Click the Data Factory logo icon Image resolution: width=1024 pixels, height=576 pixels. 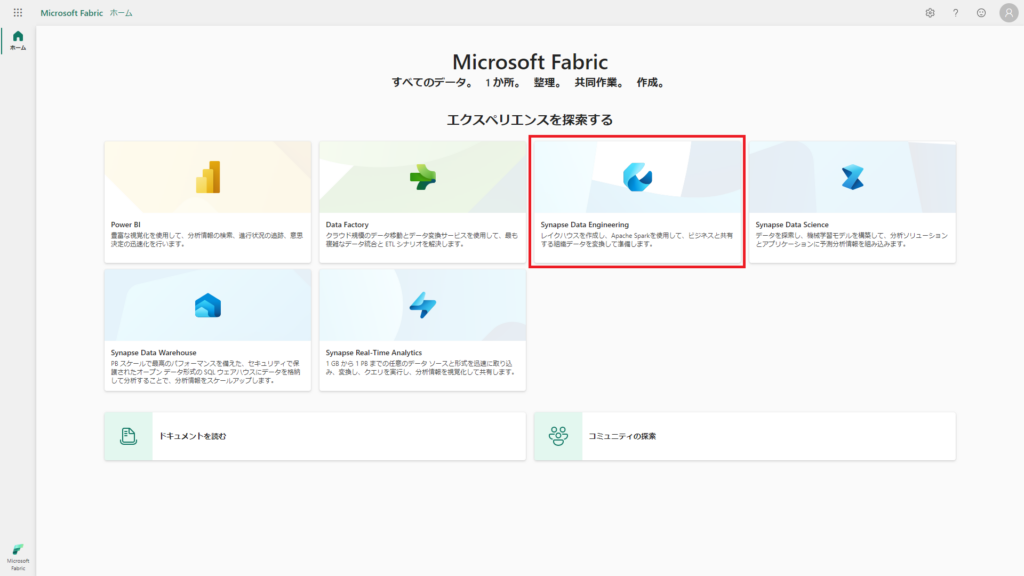coord(422,177)
